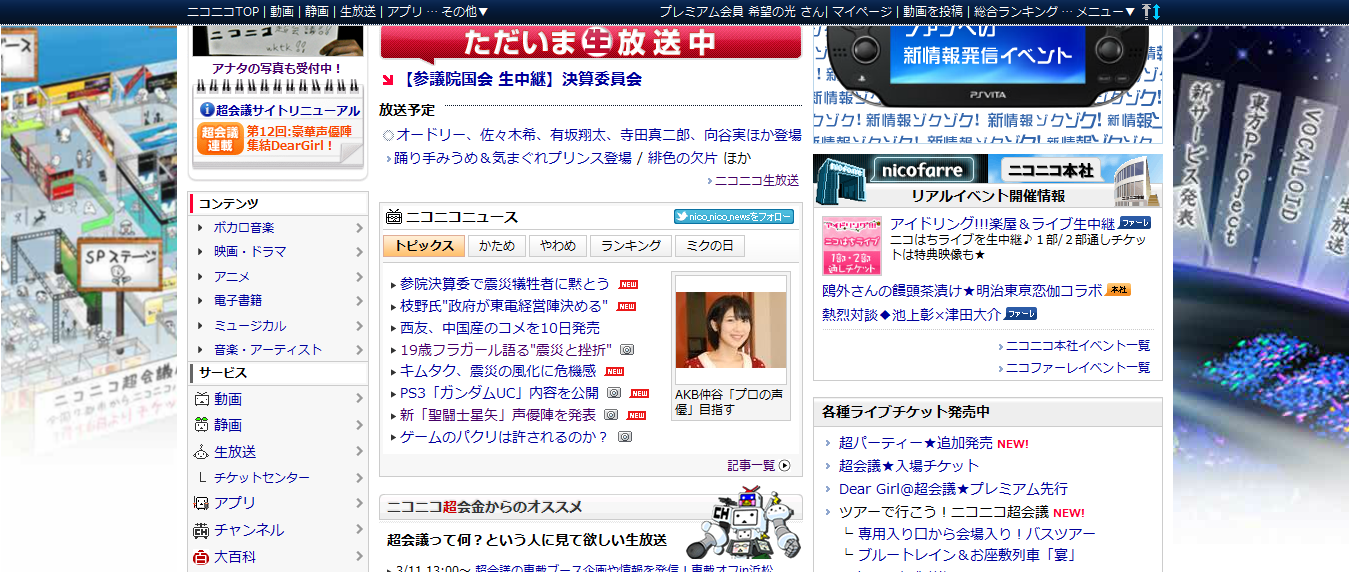Click ファーレ tag next to アイドリング
Screen dimensions: 1349x572
pos(1134,222)
